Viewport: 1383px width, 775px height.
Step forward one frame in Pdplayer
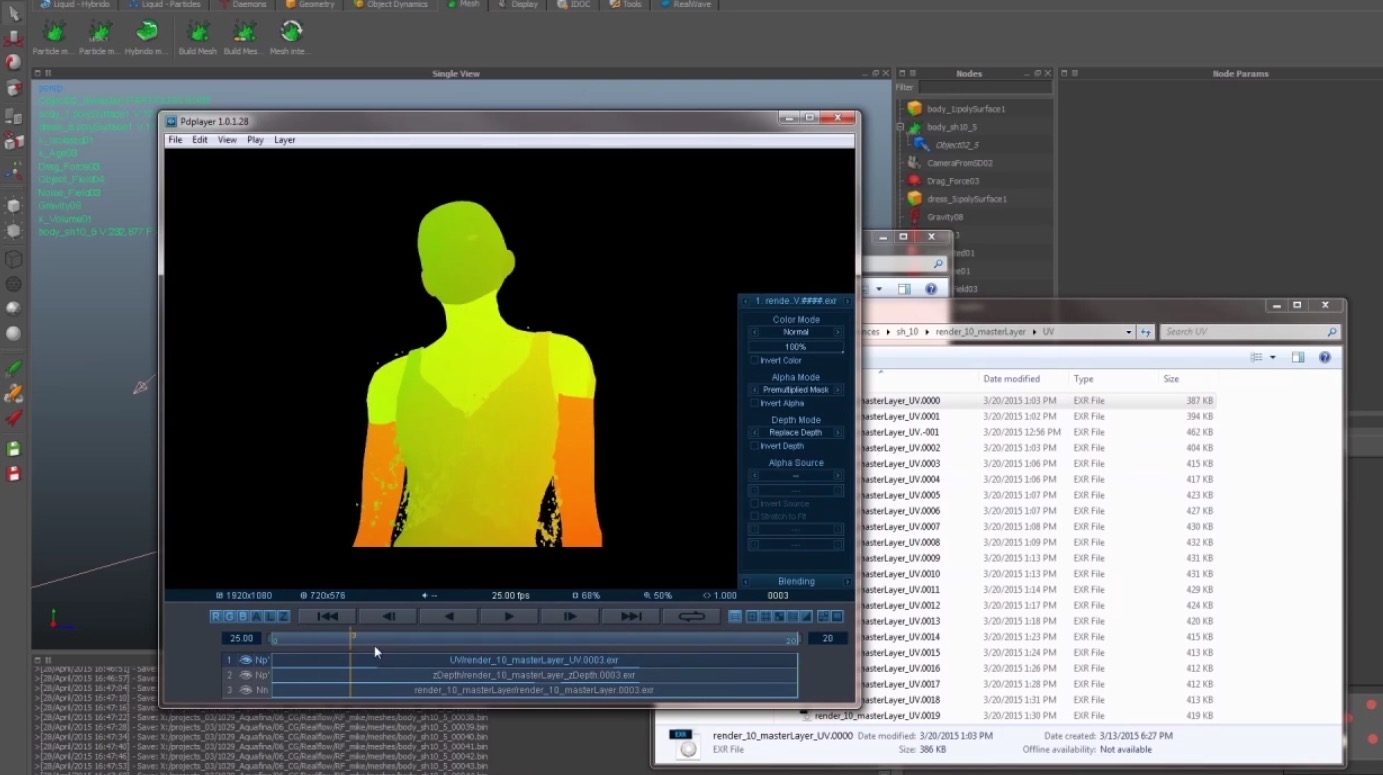point(570,617)
